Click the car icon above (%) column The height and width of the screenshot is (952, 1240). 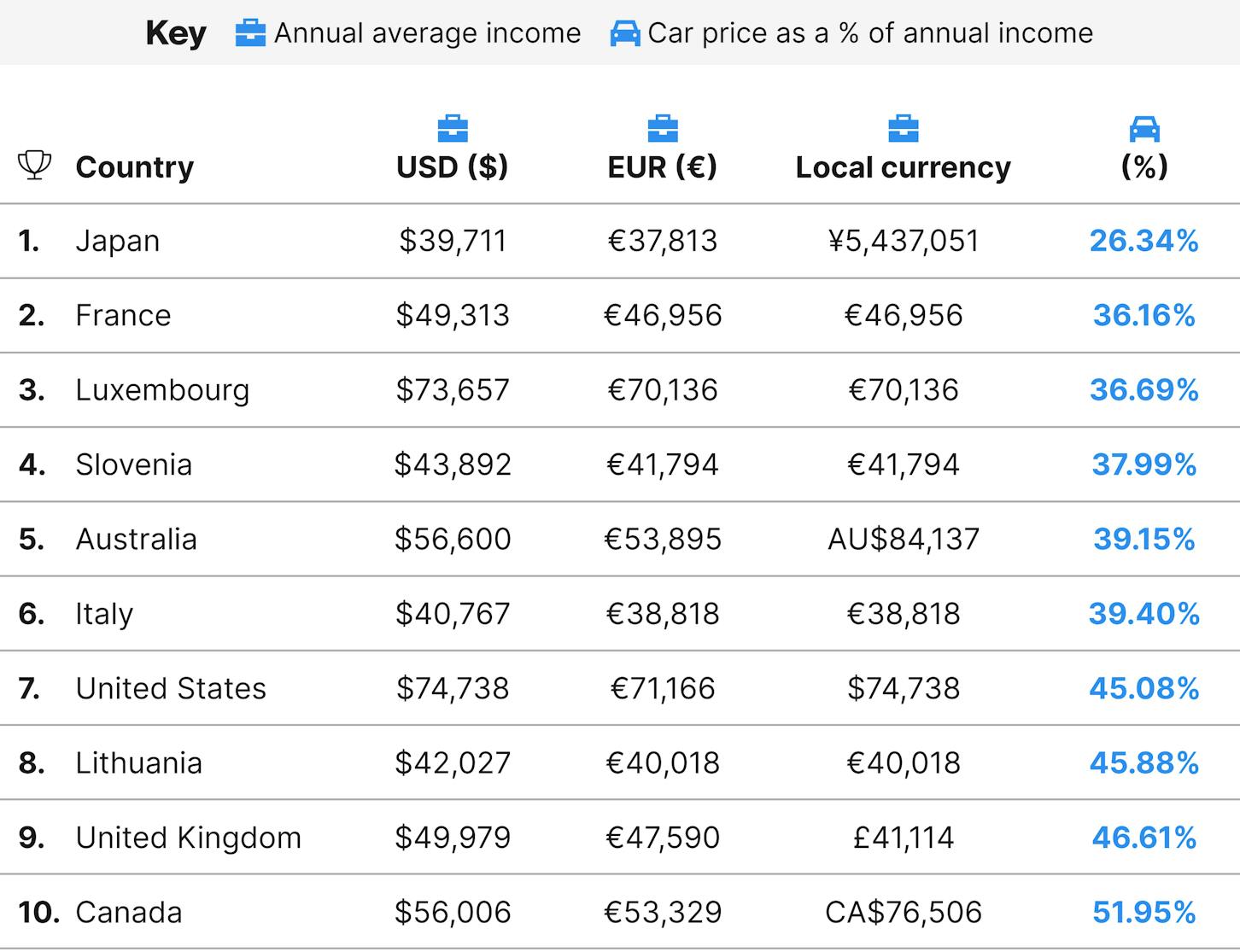[1144, 129]
